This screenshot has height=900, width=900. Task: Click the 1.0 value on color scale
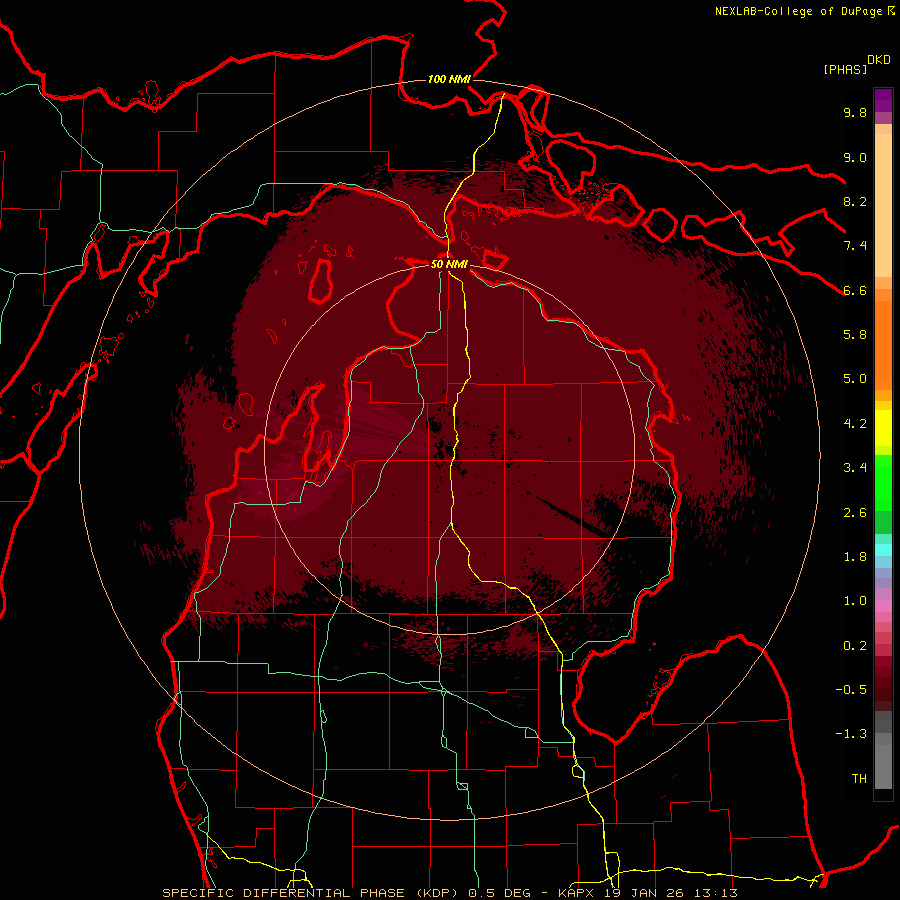[855, 601]
